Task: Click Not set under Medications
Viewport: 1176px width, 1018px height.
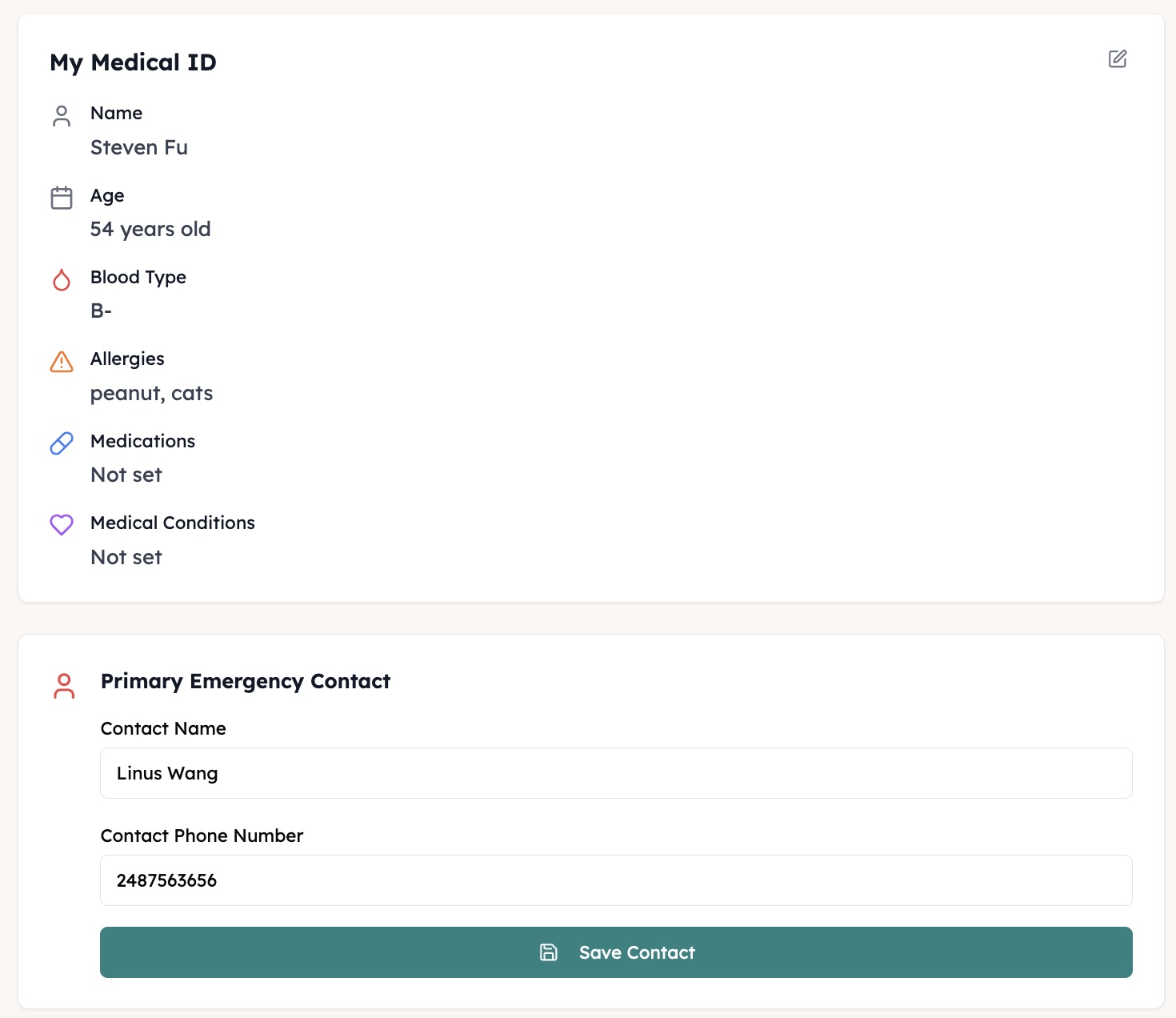Action: coord(126,475)
